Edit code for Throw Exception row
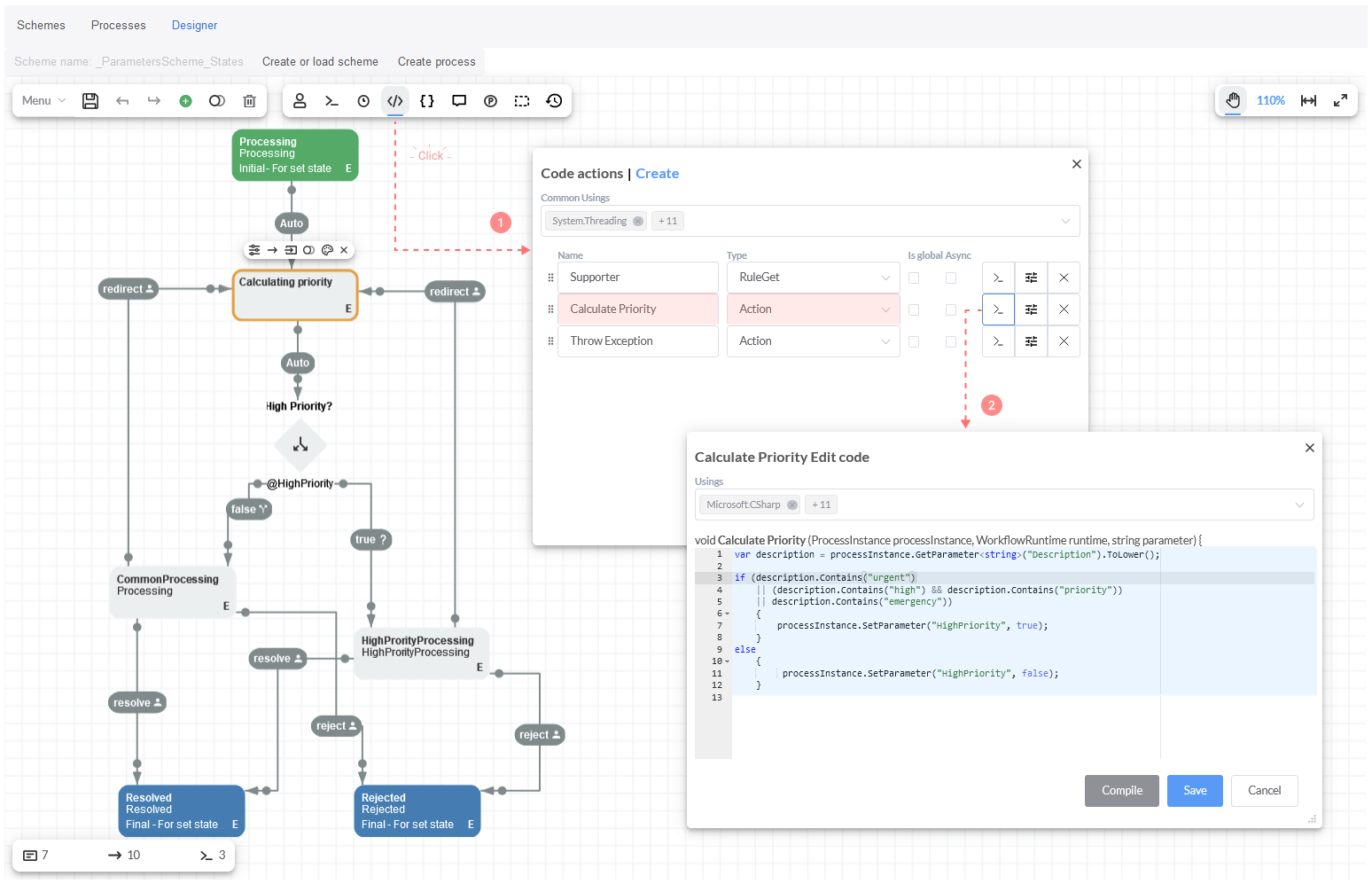This screenshot has width=1372, height=892. point(998,341)
